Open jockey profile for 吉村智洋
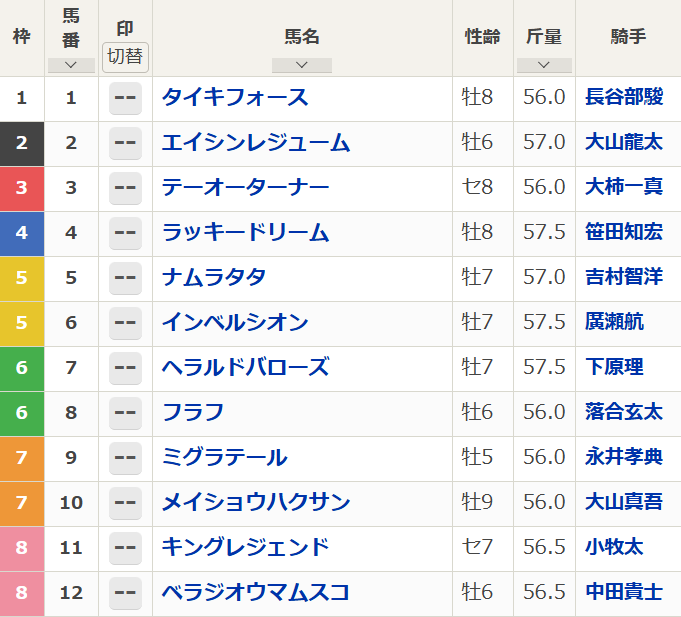Viewport: 681px width, 617px height. tap(623, 278)
